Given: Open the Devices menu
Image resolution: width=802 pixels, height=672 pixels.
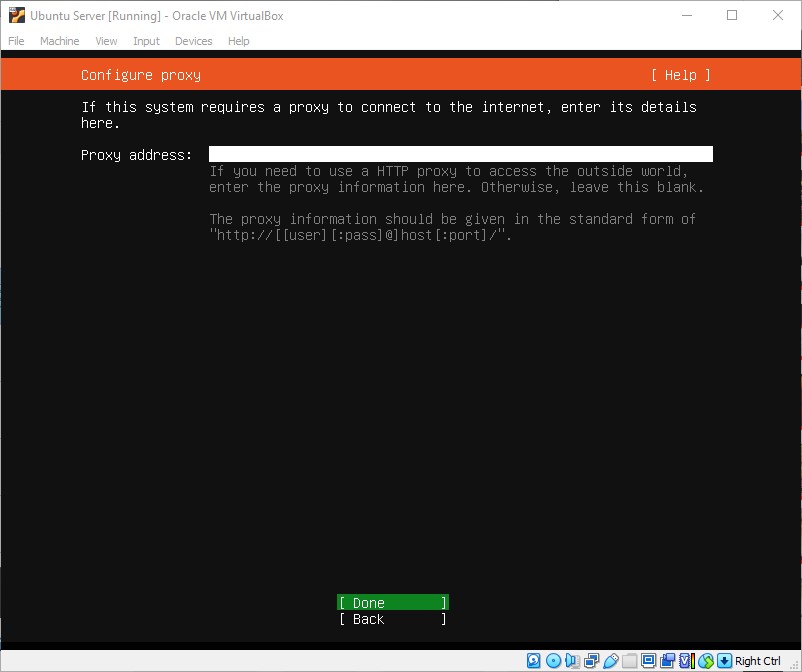Looking at the screenshot, I should pyautogui.click(x=193, y=41).
